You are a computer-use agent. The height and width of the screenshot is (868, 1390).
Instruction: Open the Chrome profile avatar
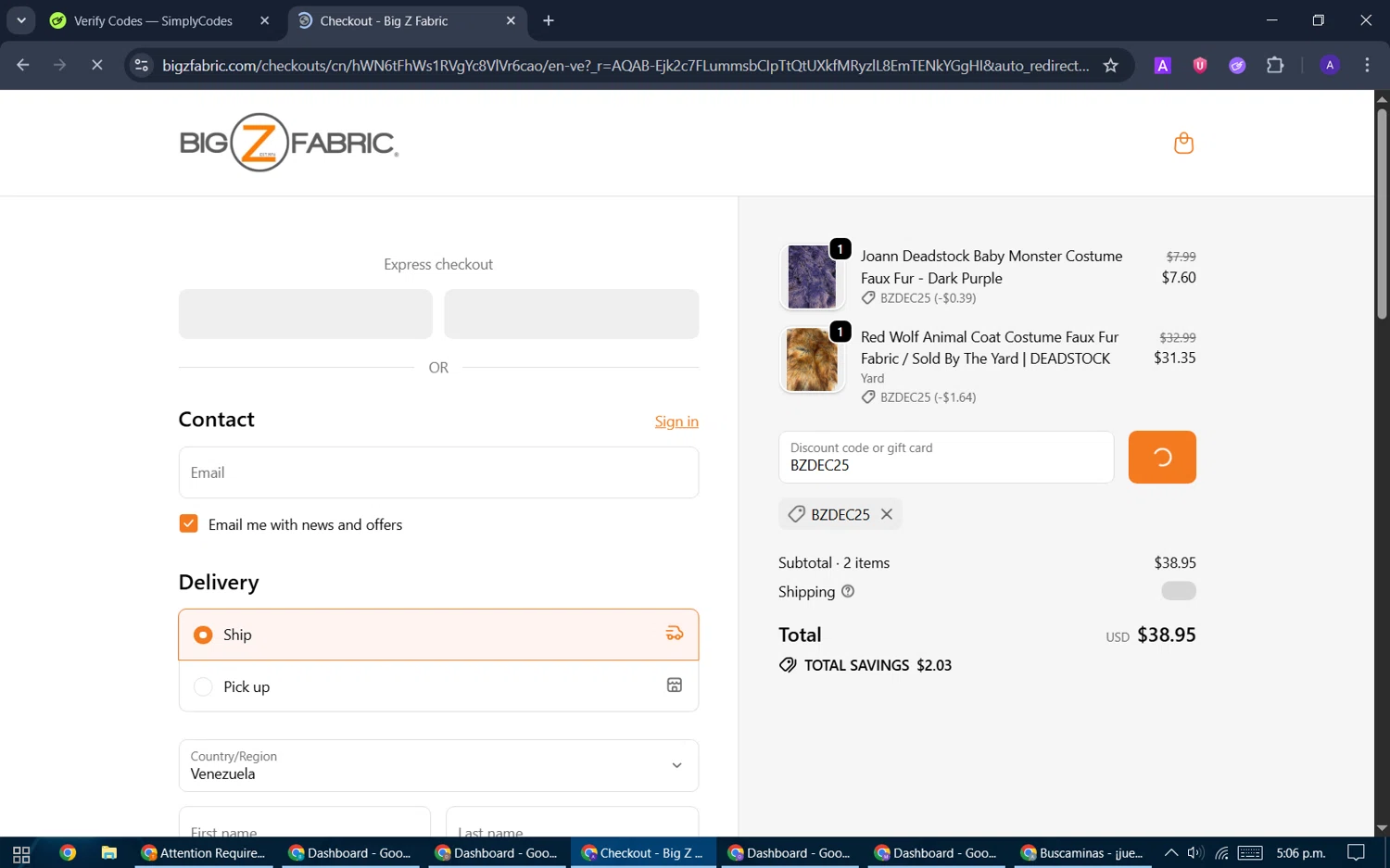(x=1330, y=65)
